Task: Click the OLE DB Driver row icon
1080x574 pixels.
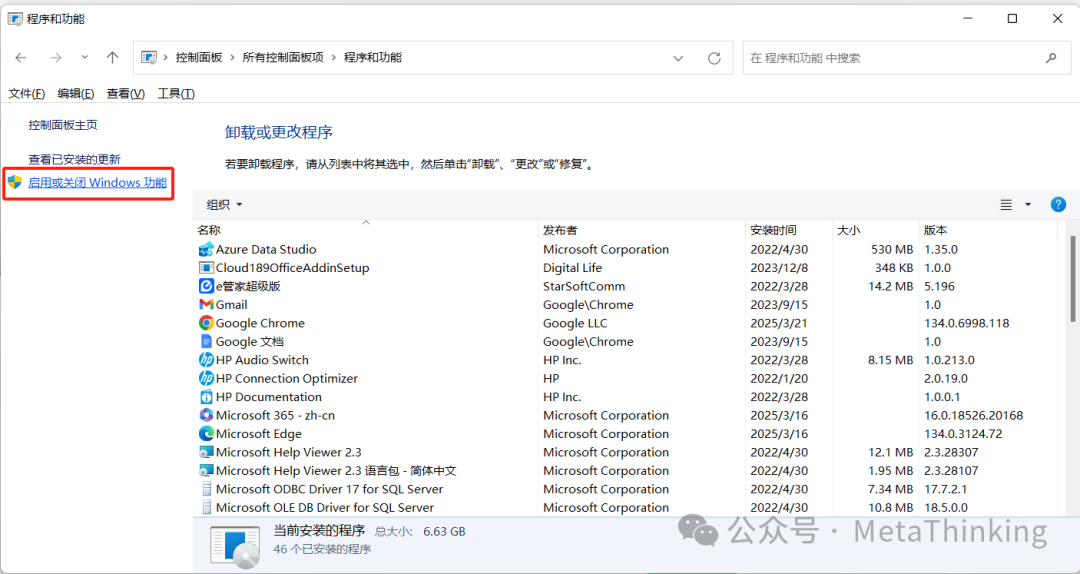Action: 206,508
